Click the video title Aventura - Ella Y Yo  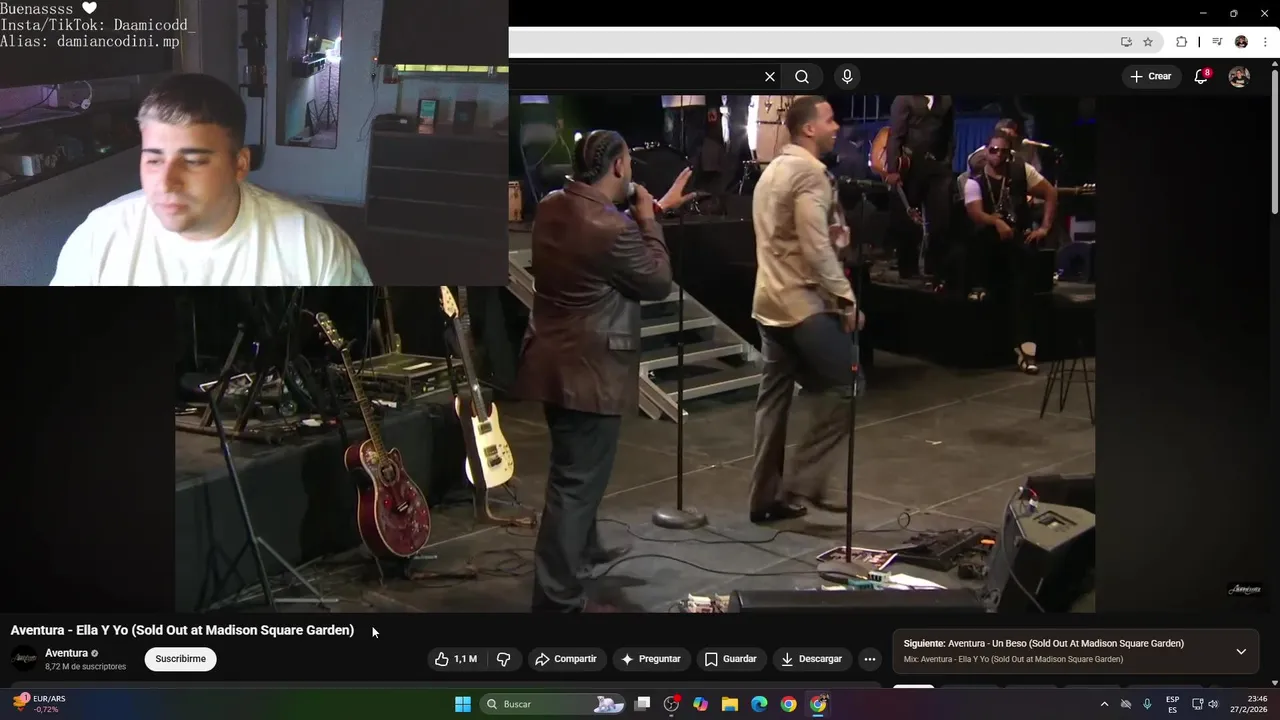click(182, 630)
